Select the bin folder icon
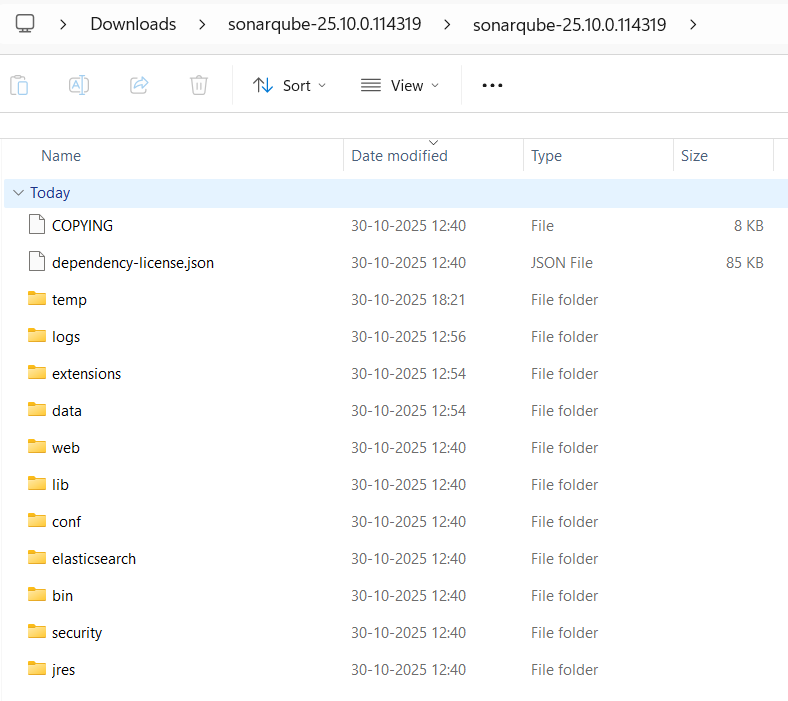This screenshot has height=701, width=788. click(37, 594)
